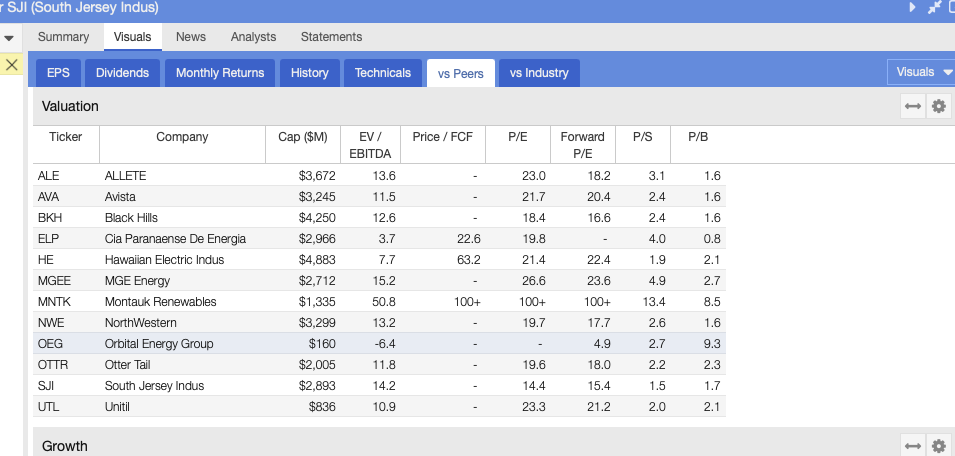955x456 pixels.
Task: Select Hawaiian Electric Price/FCF 63.2
Action: pos(467,260)
